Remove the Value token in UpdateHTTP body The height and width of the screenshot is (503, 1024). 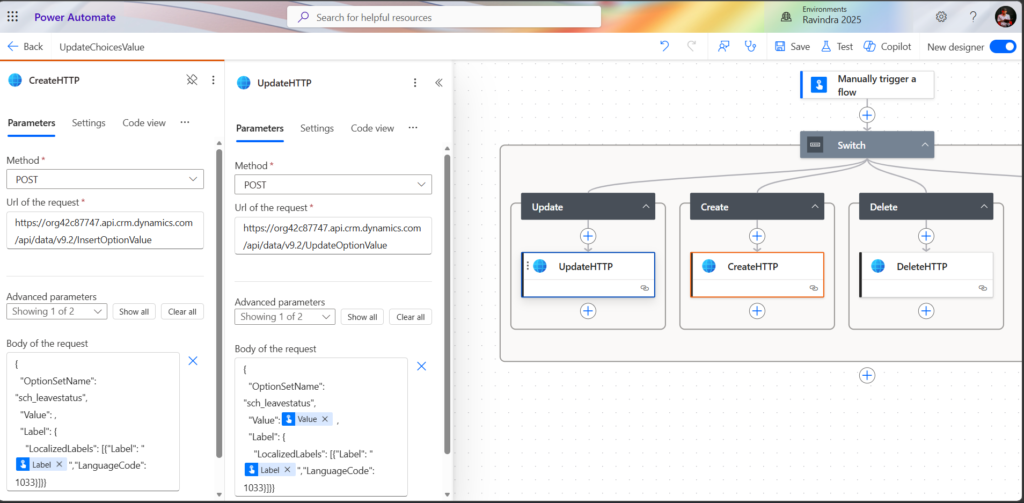(x=325, y=419)
